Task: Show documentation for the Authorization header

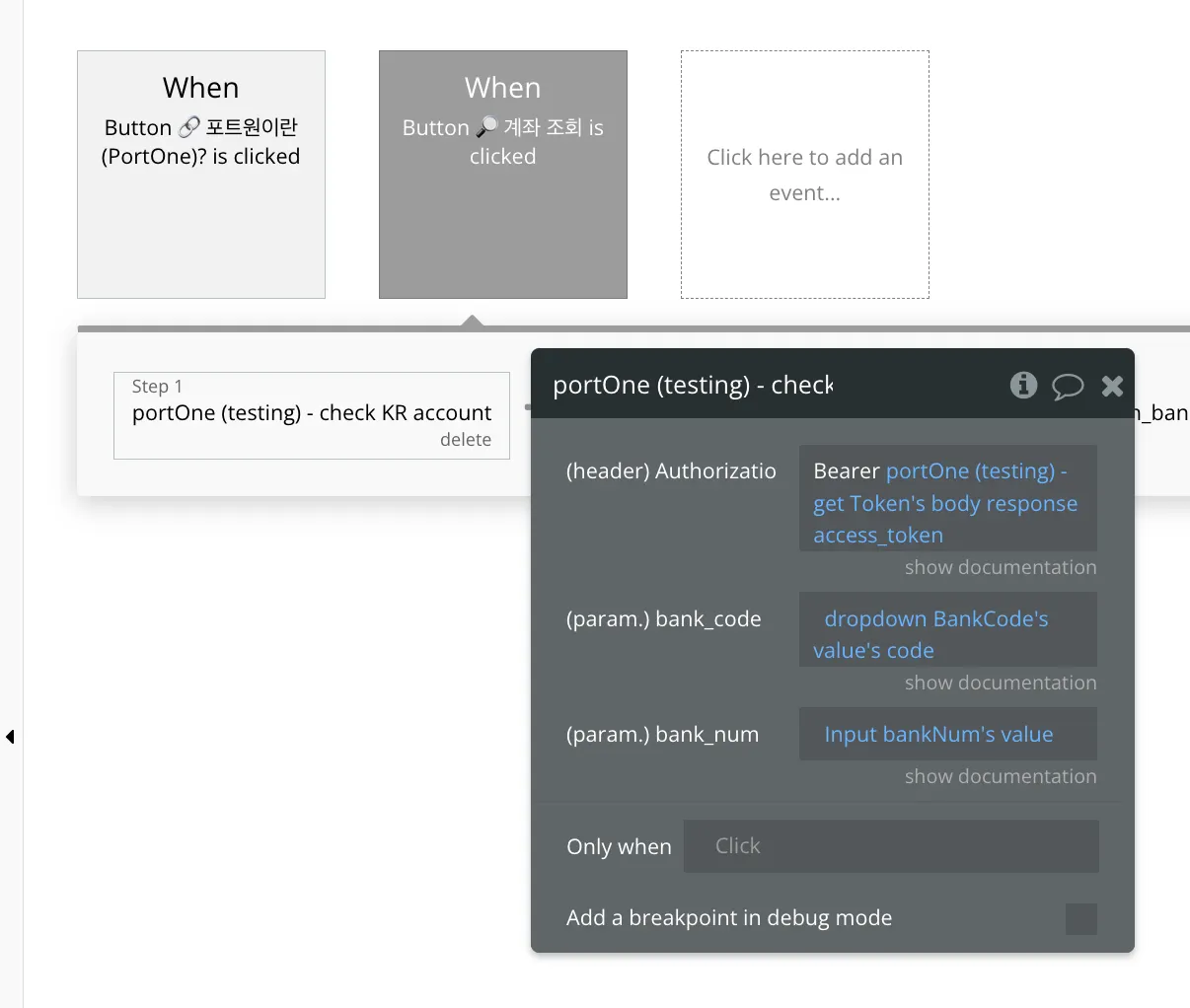Action: (x=1000, y=567)
